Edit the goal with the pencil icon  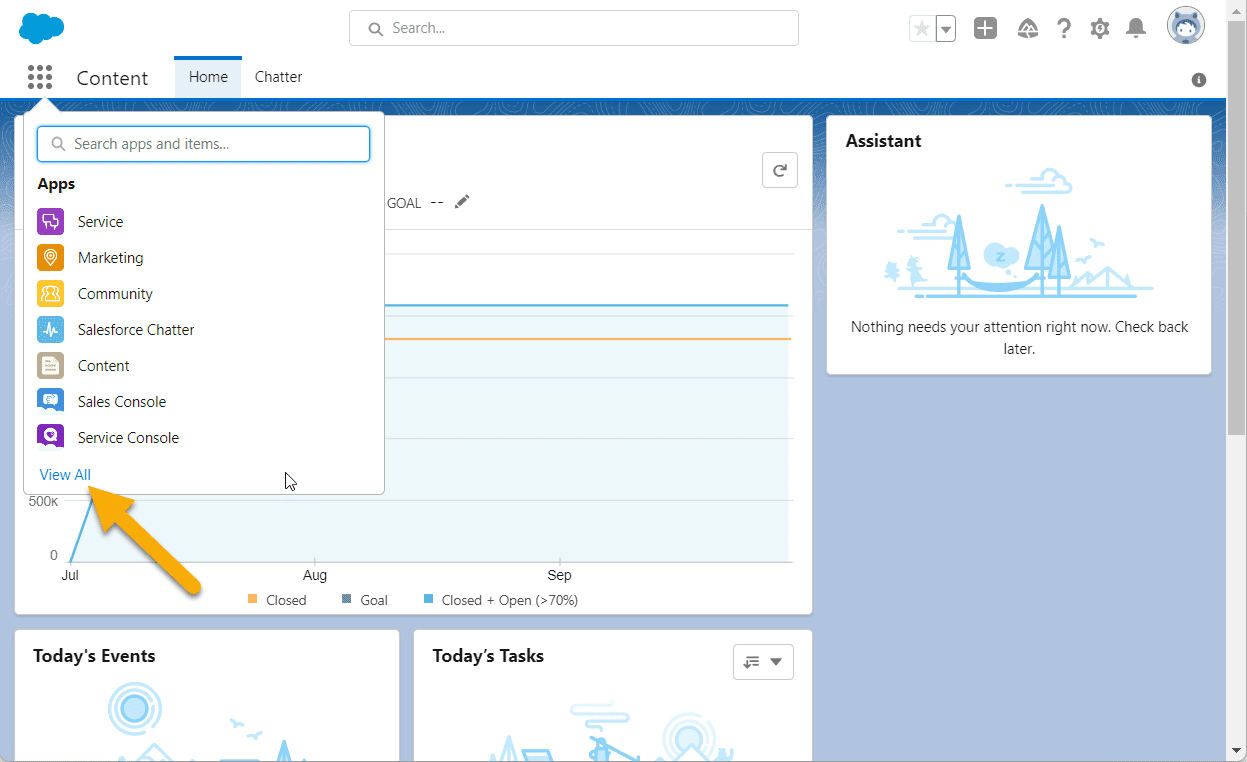[461, 201]
